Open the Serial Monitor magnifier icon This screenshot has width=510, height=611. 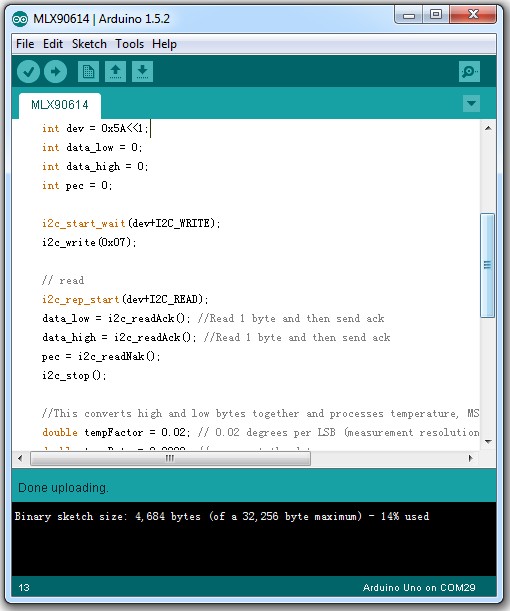pyautogui.click(x=469, y=72)
